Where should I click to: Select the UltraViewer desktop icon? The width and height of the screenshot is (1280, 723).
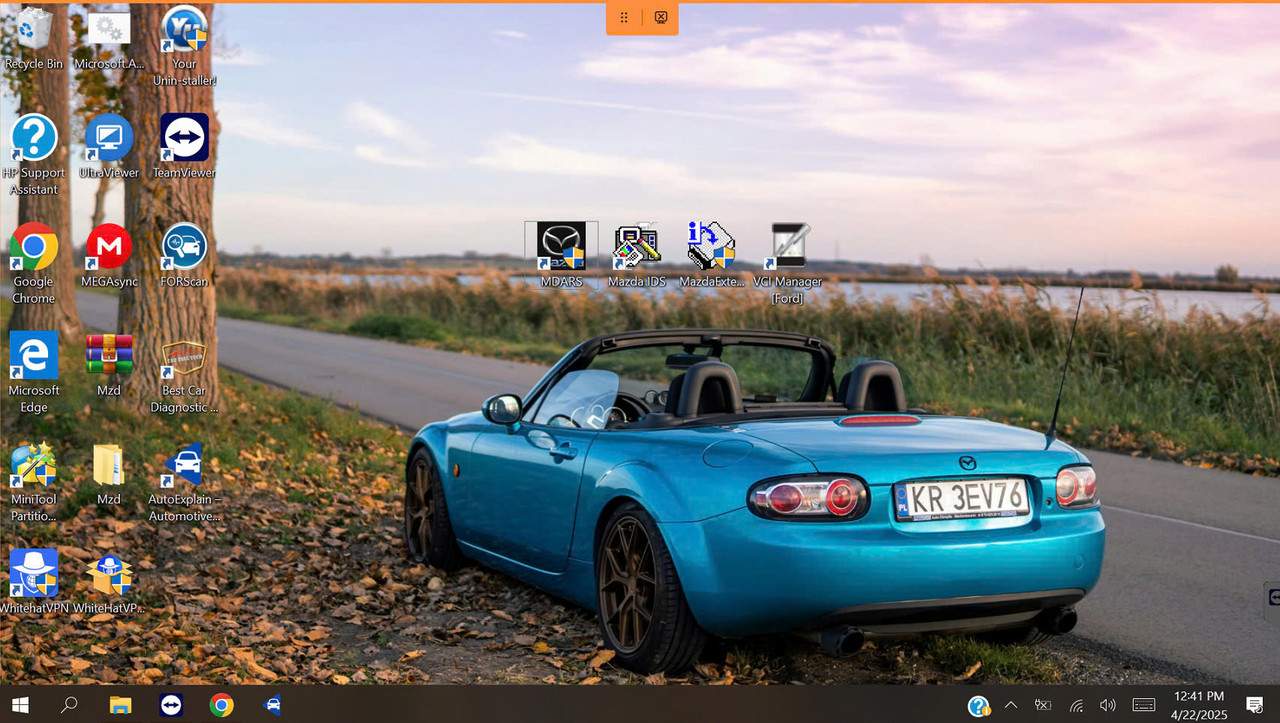coord(109,147)
